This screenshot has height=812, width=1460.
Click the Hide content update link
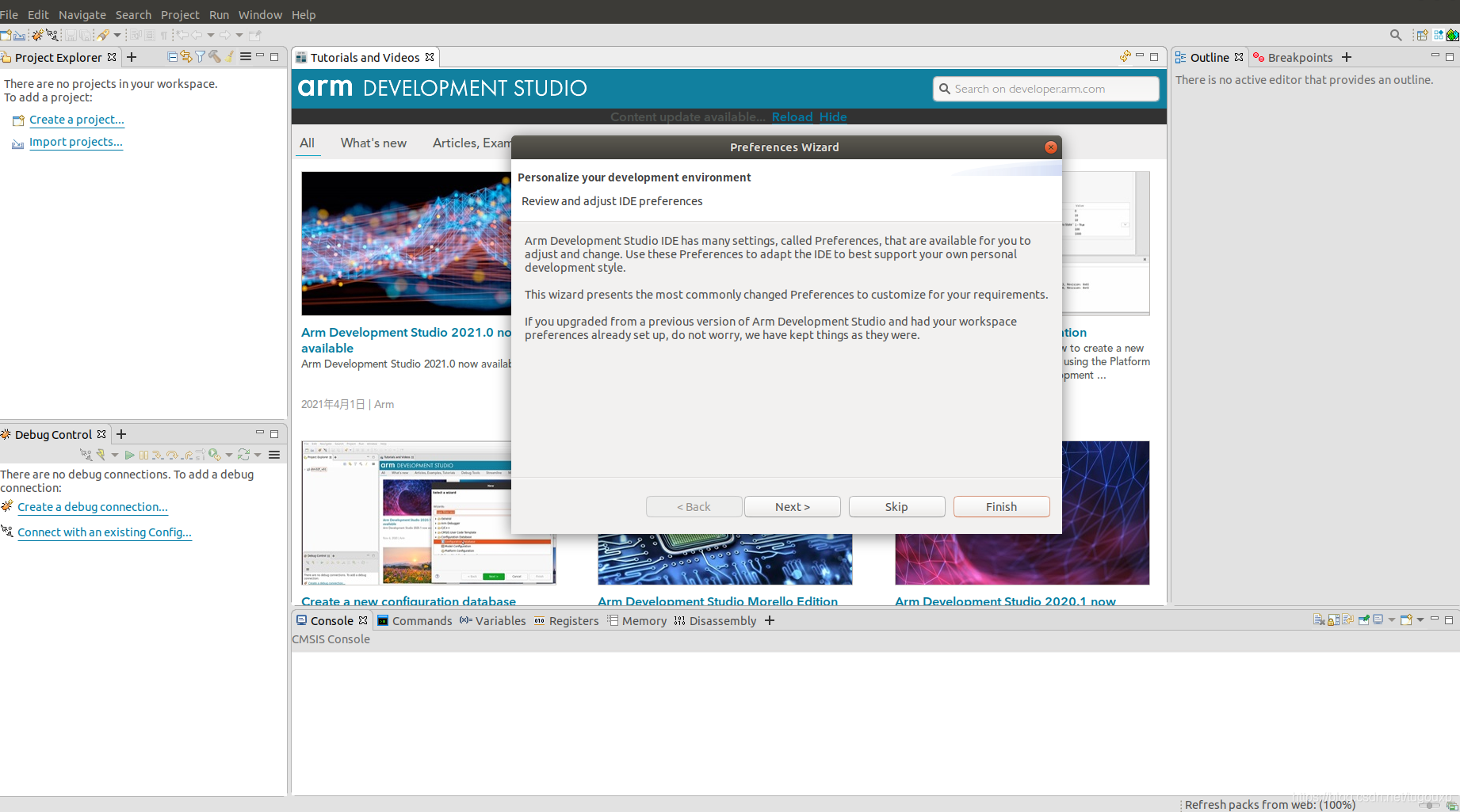[833, 116]
